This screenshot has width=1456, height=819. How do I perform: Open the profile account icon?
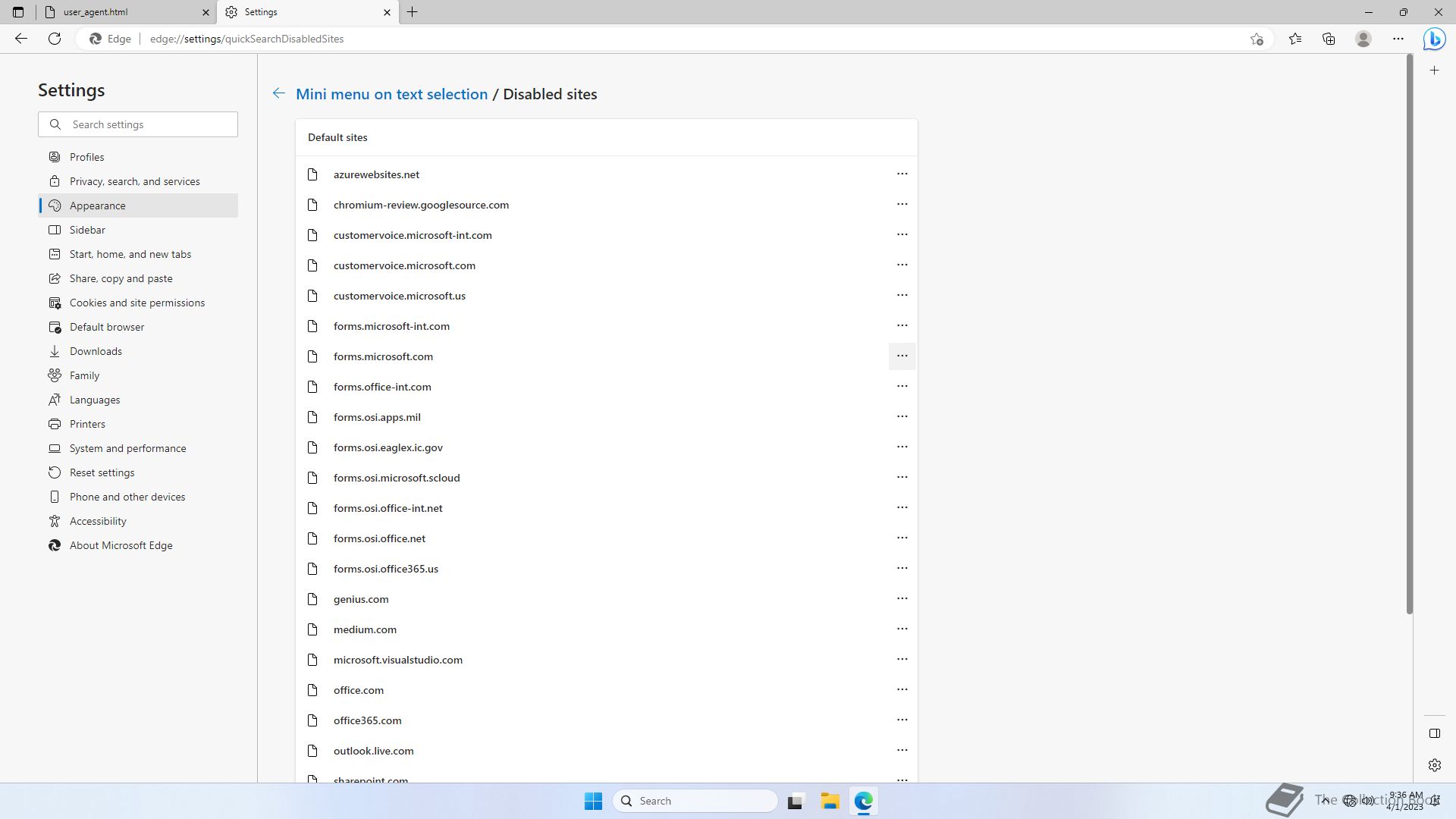[1363, 39]
